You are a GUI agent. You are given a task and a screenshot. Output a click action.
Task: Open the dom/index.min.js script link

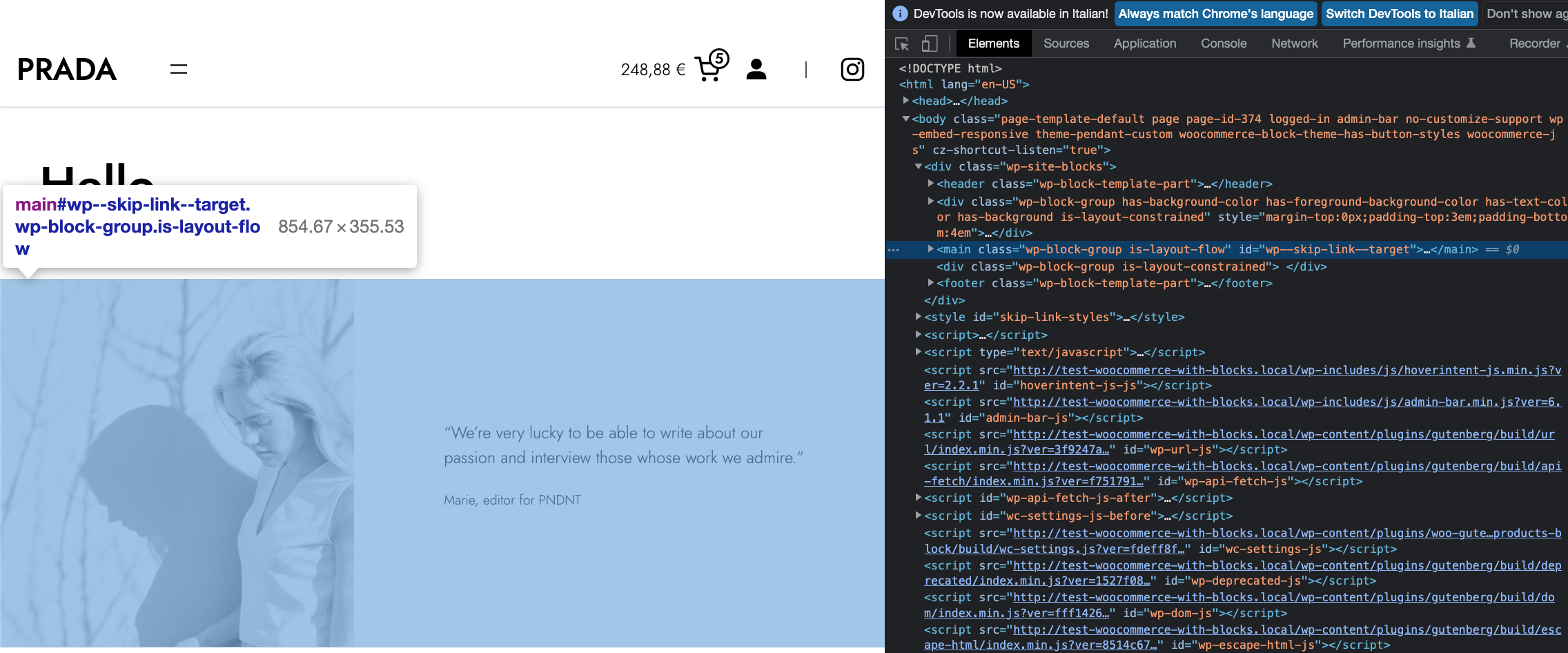click(x=1283, y=598)
